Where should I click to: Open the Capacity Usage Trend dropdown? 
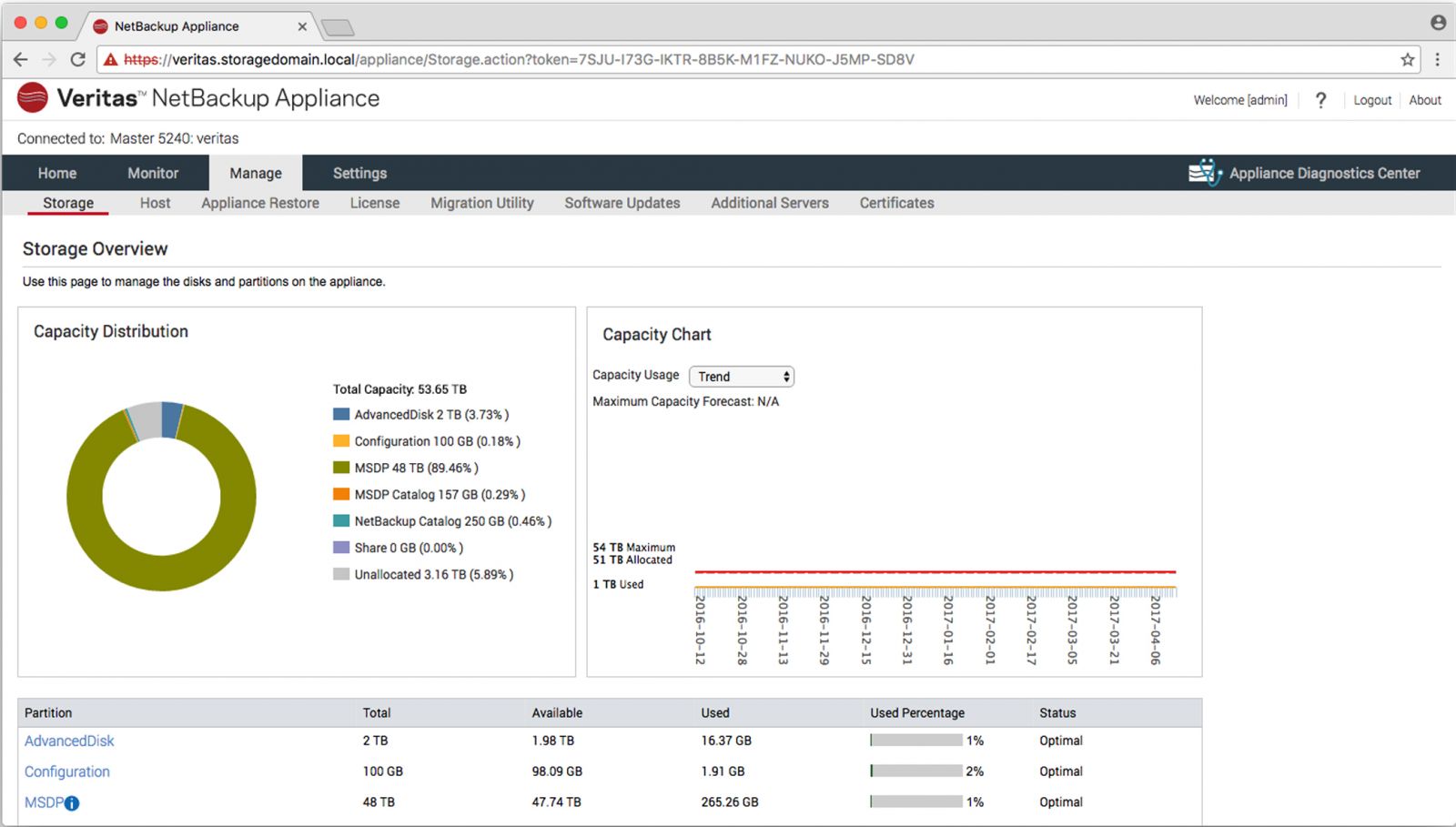(742, 377)
